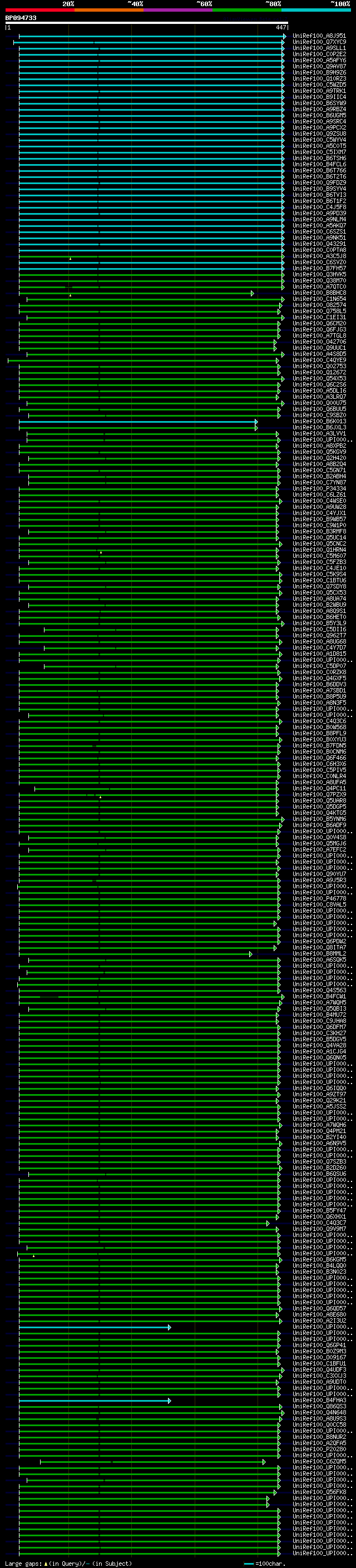This screenshot has width=356, height=1568.
Task: Select the UniRef100_Q43291 label
Action: click(x=319, y=244)
